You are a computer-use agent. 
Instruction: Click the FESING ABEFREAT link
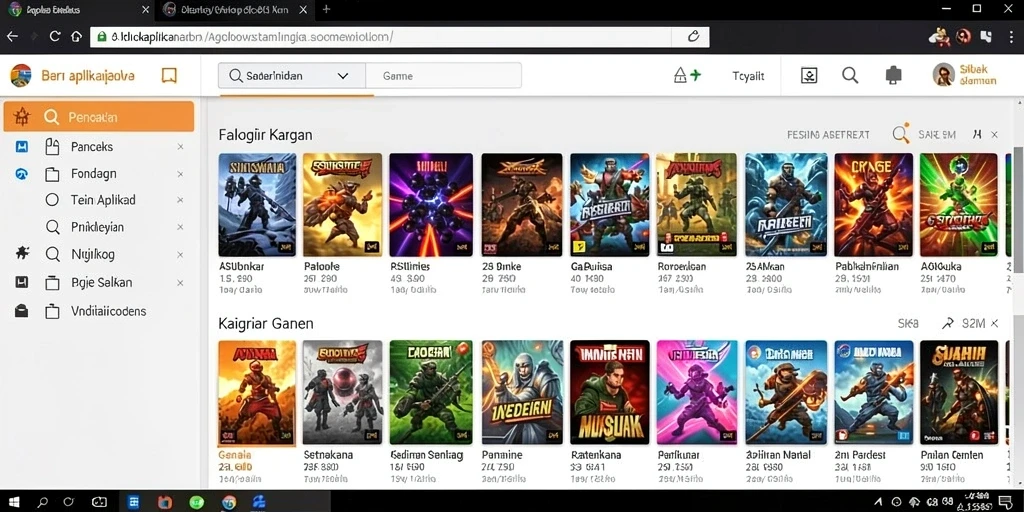(x=828, y=135)
